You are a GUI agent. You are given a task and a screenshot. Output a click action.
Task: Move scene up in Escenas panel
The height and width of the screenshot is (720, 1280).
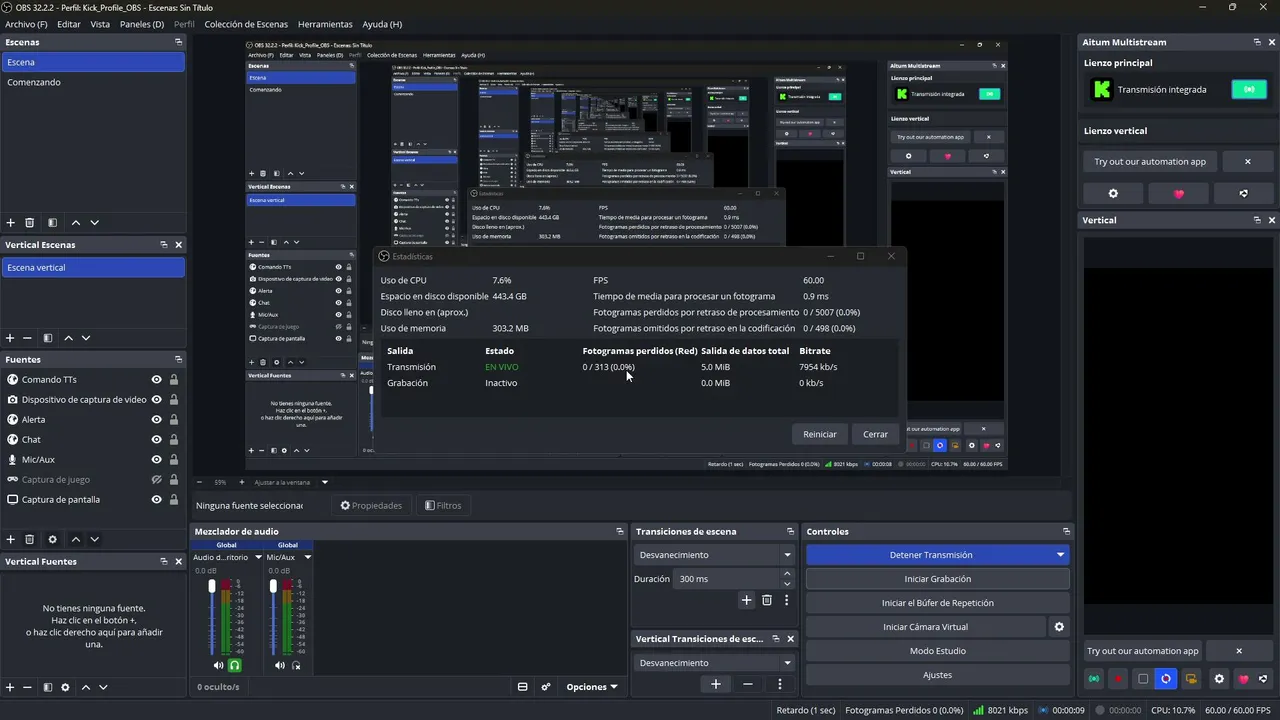pyautogui.click(x=76, y=223)
